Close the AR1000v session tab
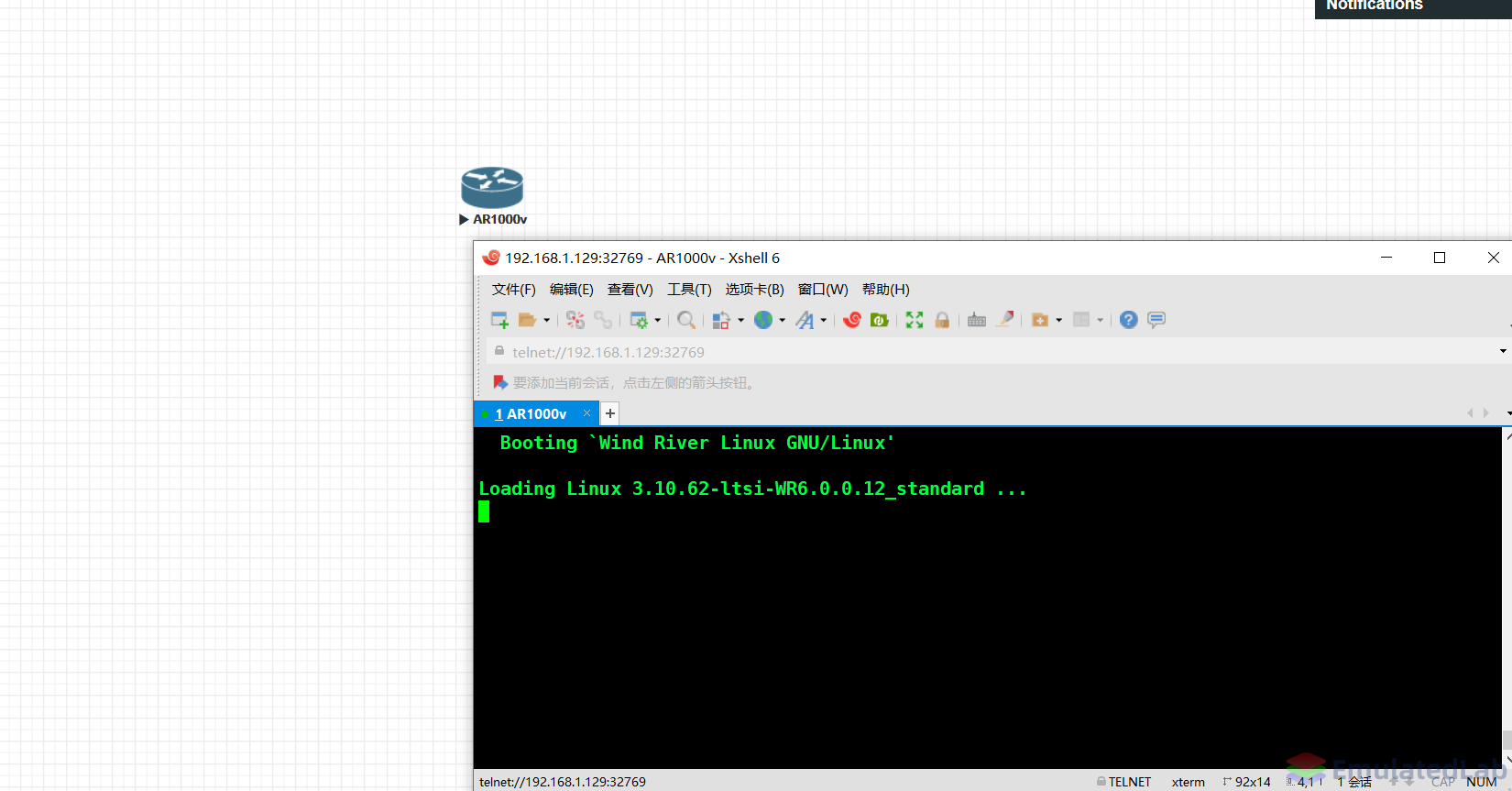The image size is (1512, 791). (587, 413)
